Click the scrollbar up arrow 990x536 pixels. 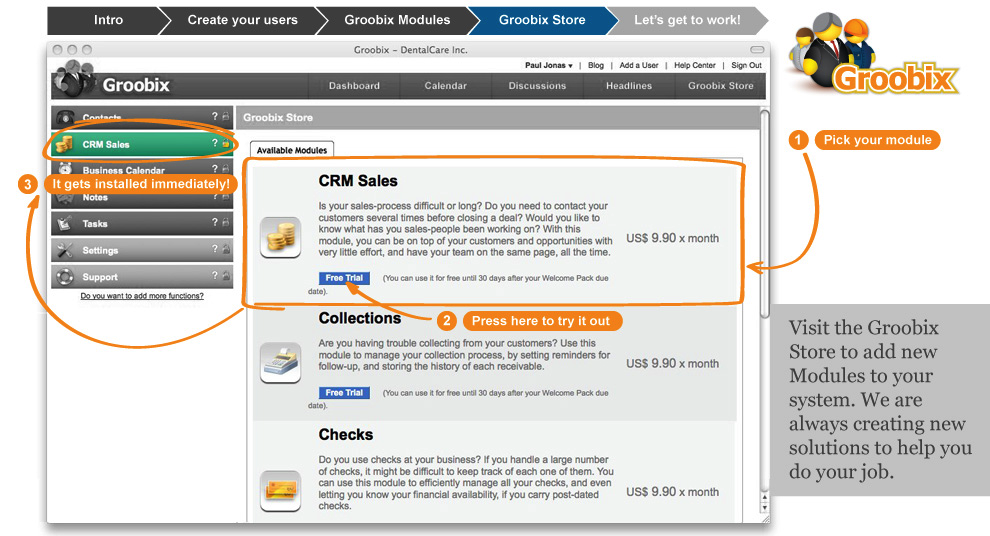point(765,498)
